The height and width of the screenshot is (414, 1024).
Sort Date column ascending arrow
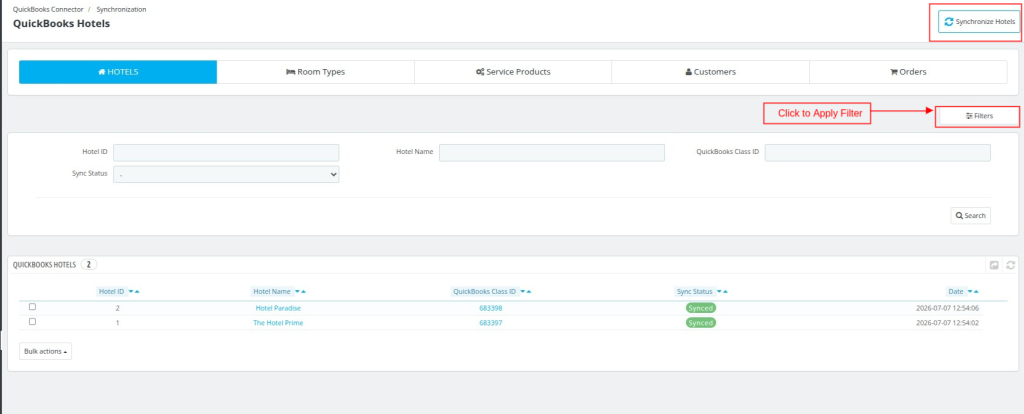pyautogui.click(x=976, y=291)
